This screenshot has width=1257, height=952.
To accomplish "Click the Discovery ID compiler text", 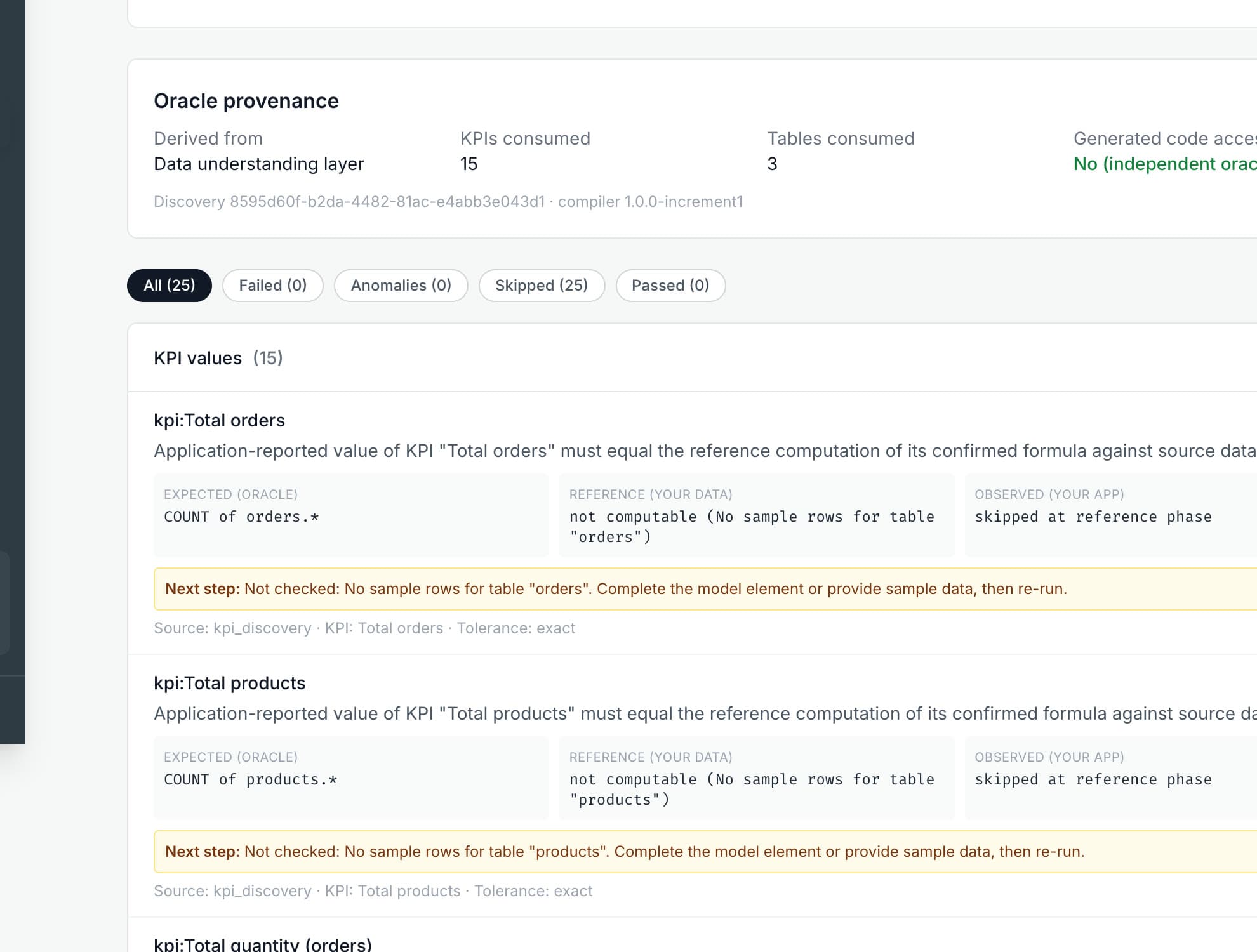I will [x=448, y=202].
